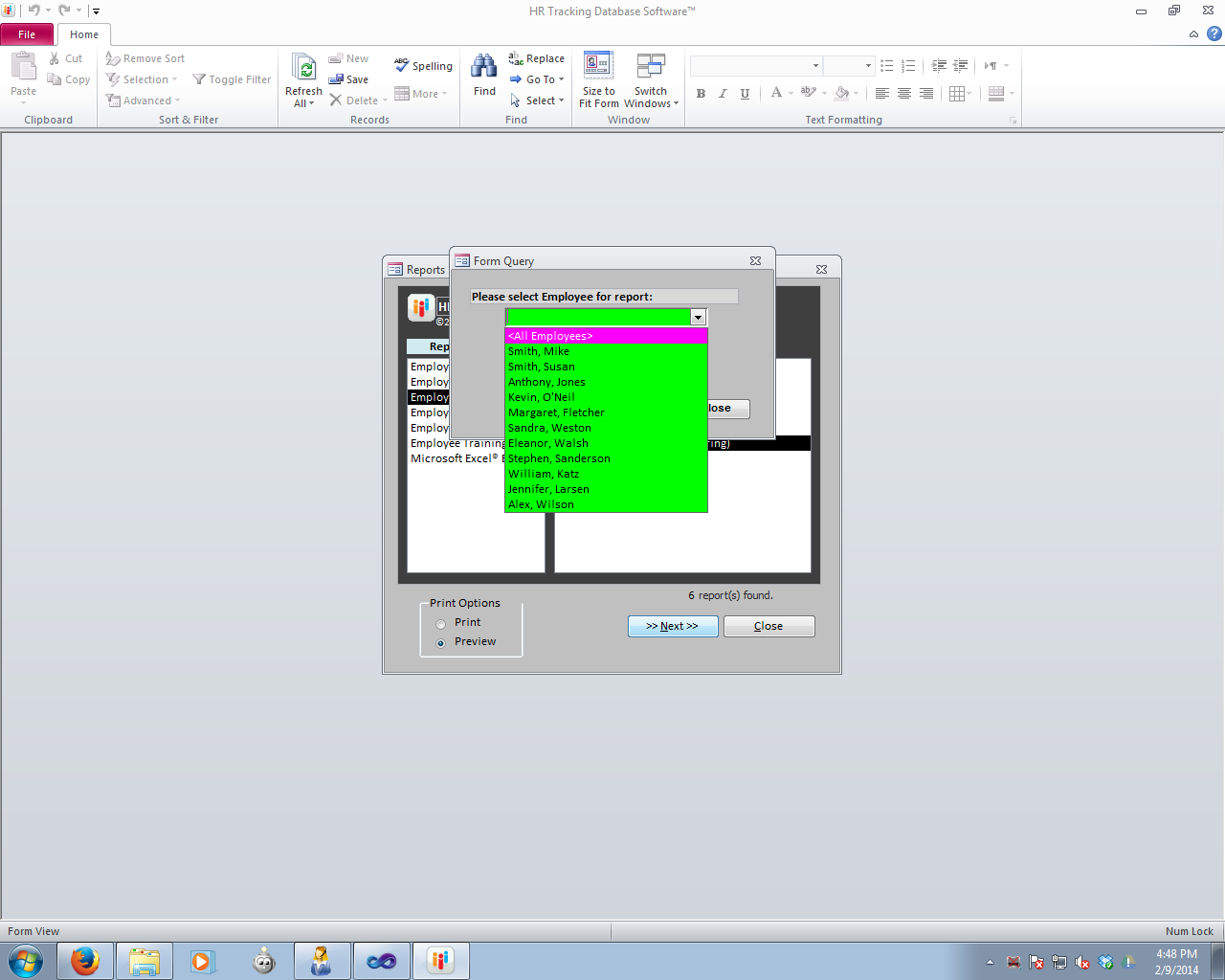Click the >> Next >> button
The image size is (1225, 980).
[x=673, y=626]
